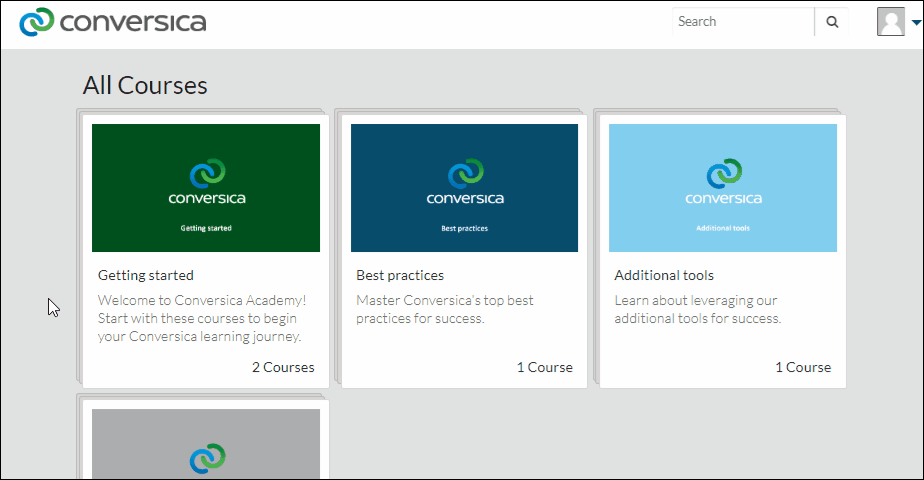Click the Conversica swirl icon on green card
924x480 pixels.
click(x=207, y=173)
